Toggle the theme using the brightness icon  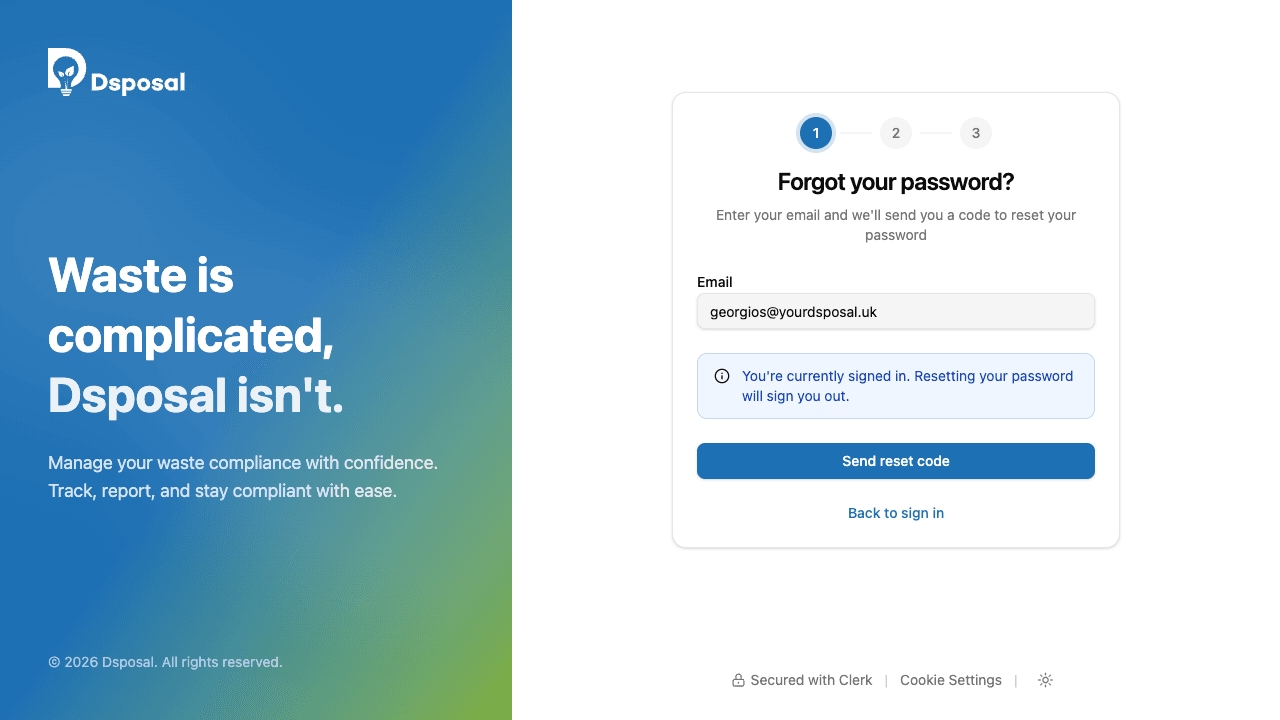coord(1045,680)
